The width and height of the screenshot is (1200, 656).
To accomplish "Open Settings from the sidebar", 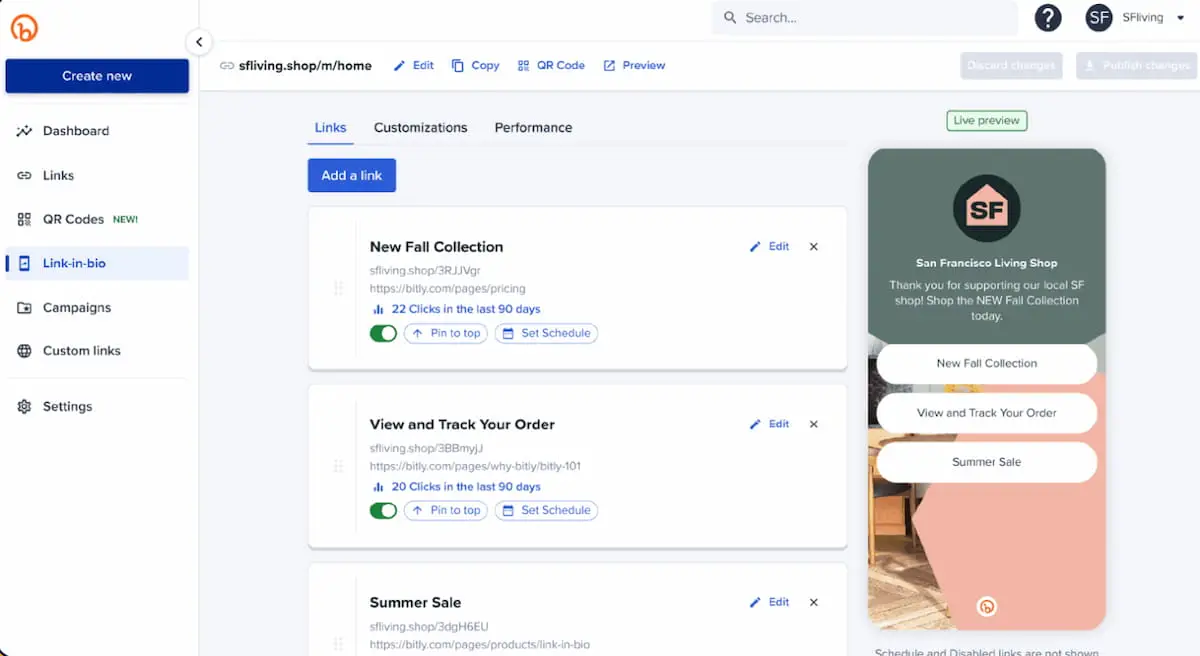I will point(67,406).
